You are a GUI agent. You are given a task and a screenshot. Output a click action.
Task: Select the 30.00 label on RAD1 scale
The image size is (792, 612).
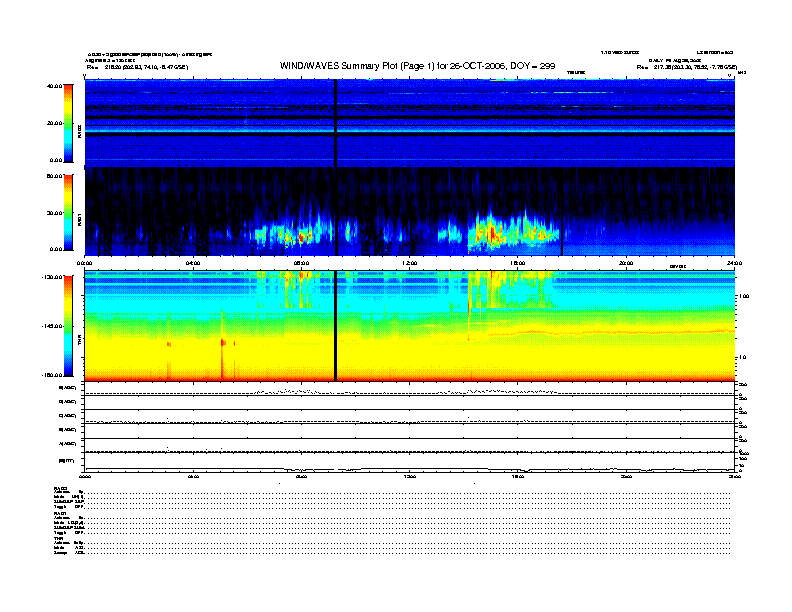pyautogui.click(x=54, y=213)
